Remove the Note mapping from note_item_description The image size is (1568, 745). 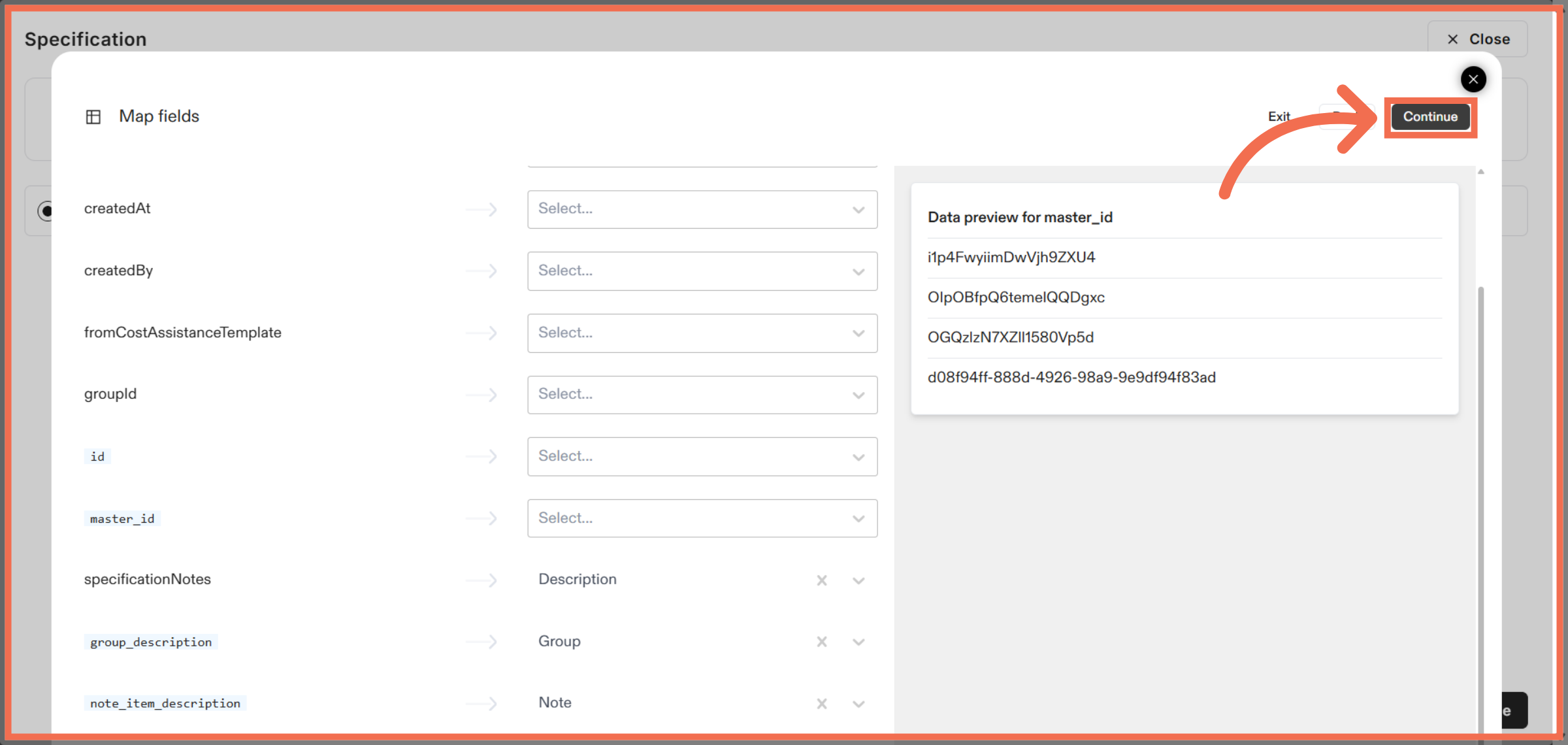821,703
